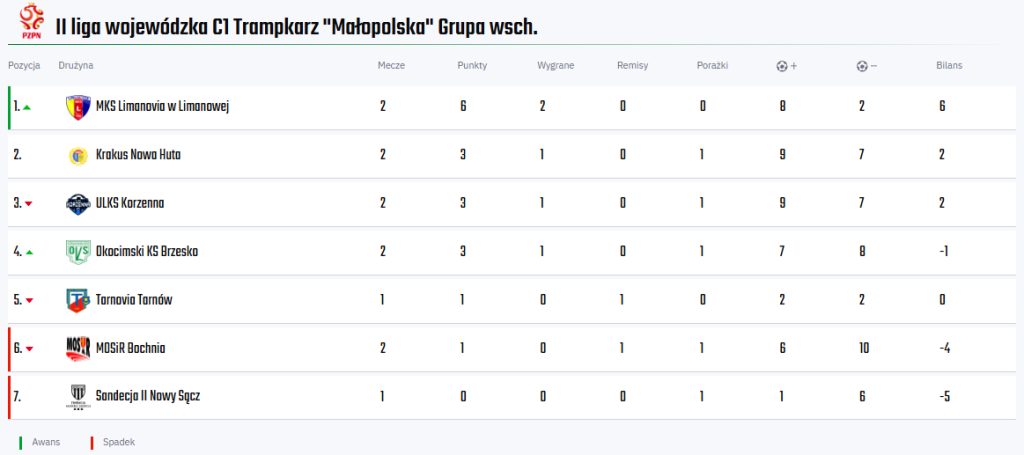This screenshot has height=455, width=1024.
Task: Click the green up arrow beside position 1
Action: 27,107
